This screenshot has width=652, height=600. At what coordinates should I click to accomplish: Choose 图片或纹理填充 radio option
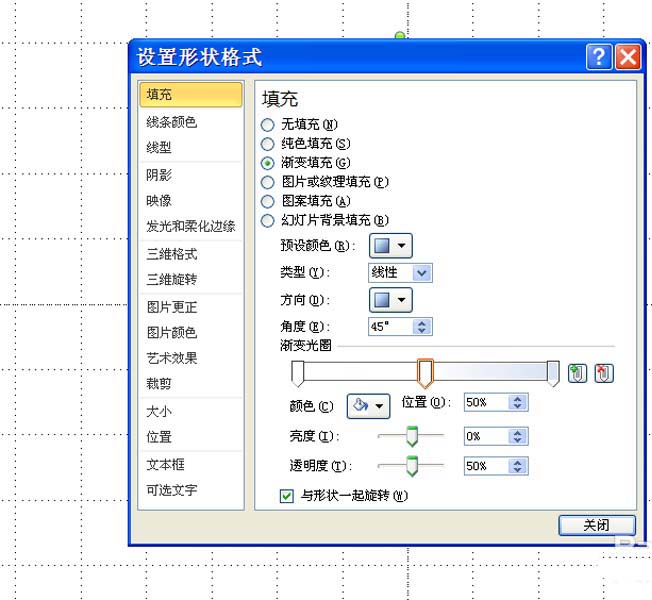tap(267, 182)
